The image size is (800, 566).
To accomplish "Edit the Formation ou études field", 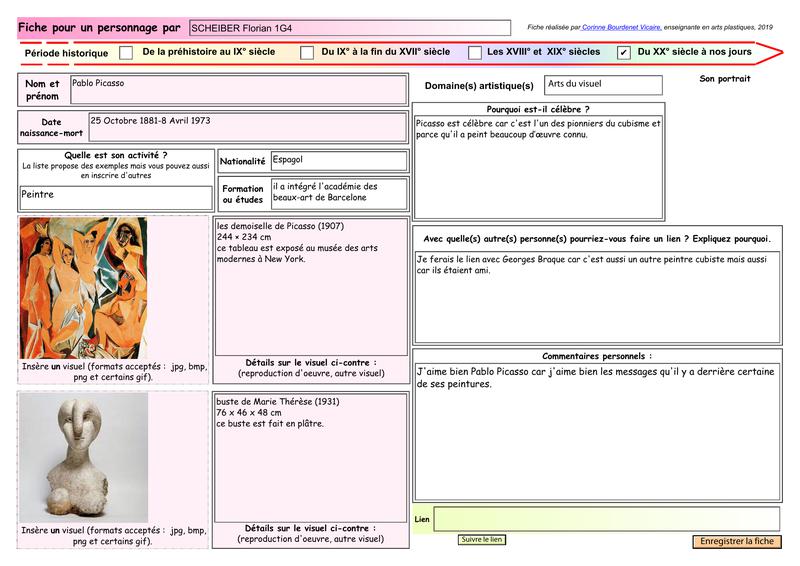I will click(338, 193).
